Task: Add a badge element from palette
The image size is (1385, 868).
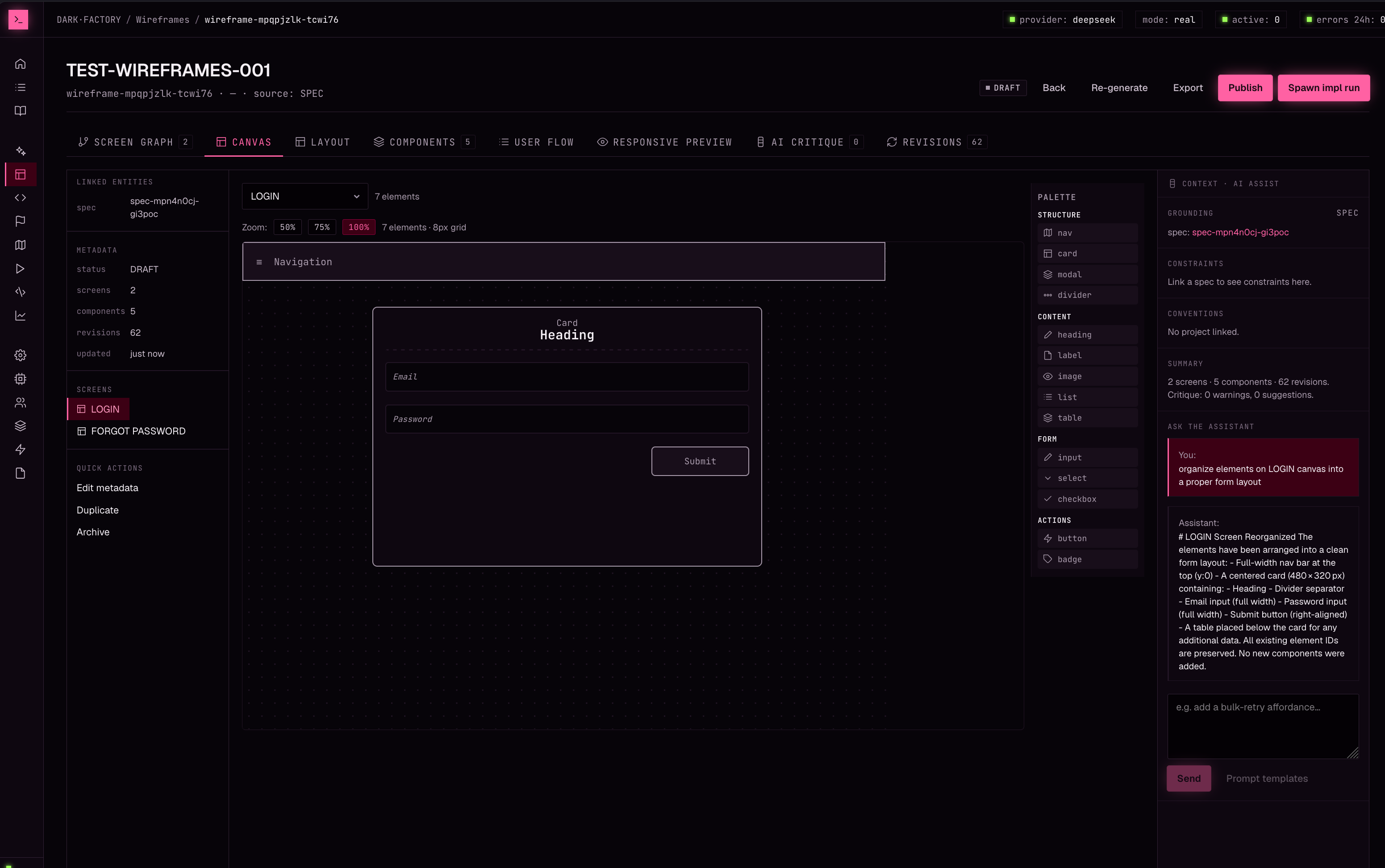Action: [1087, 559]
